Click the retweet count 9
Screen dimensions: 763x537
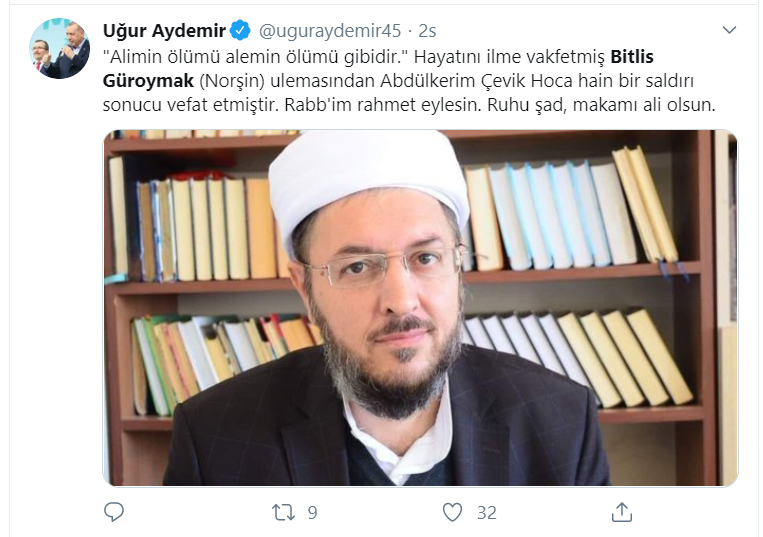pyautogui.click(x=312, y=513)
